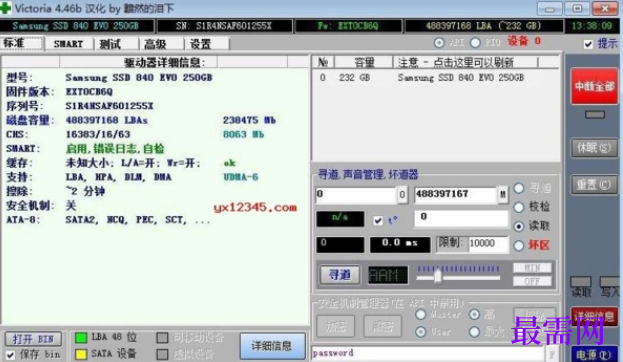Click the 寻道 seek button

tap(340, 275)
